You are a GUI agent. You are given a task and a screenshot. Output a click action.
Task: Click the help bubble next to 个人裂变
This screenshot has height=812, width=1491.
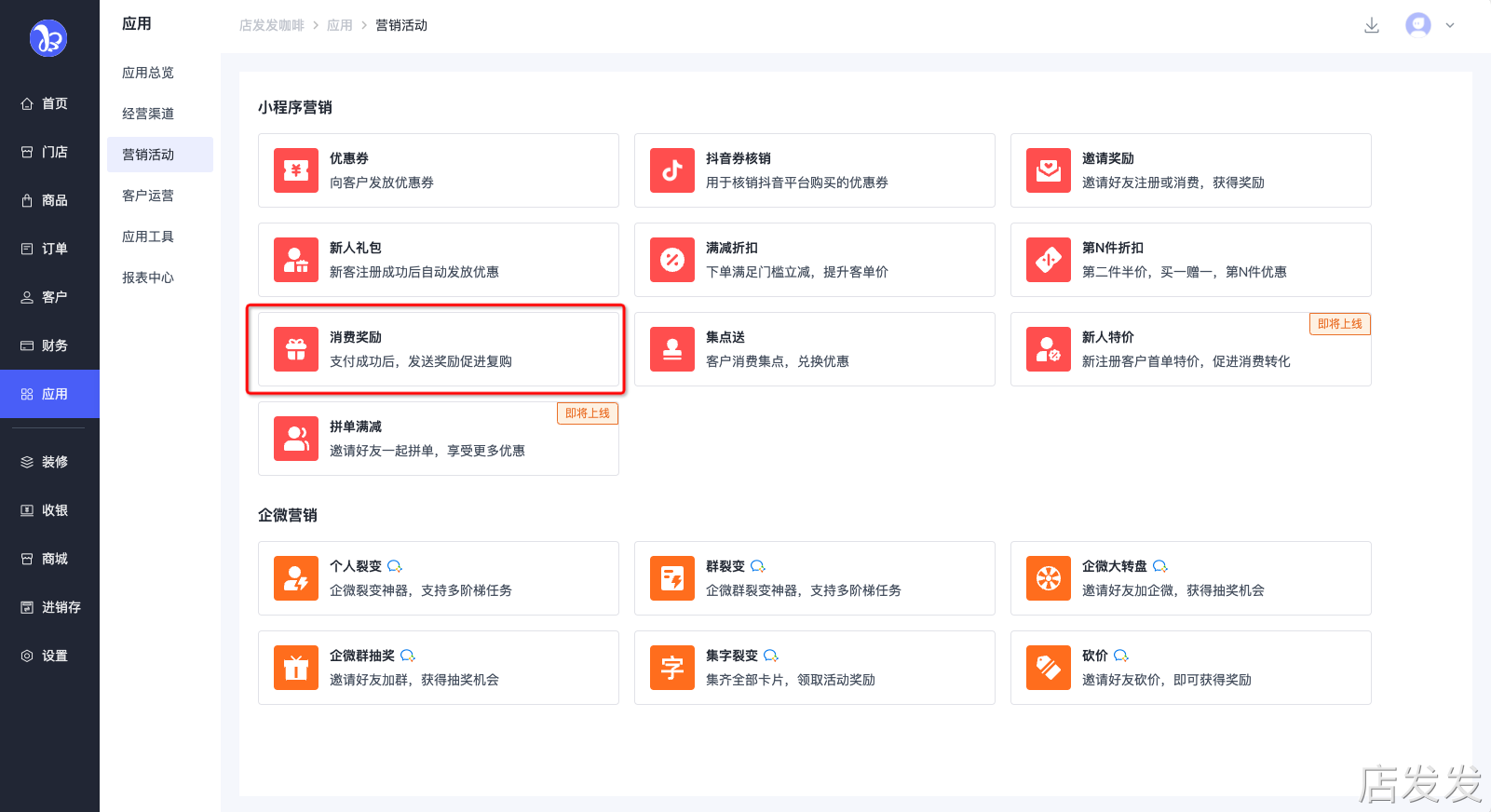[x=395, y=566]
